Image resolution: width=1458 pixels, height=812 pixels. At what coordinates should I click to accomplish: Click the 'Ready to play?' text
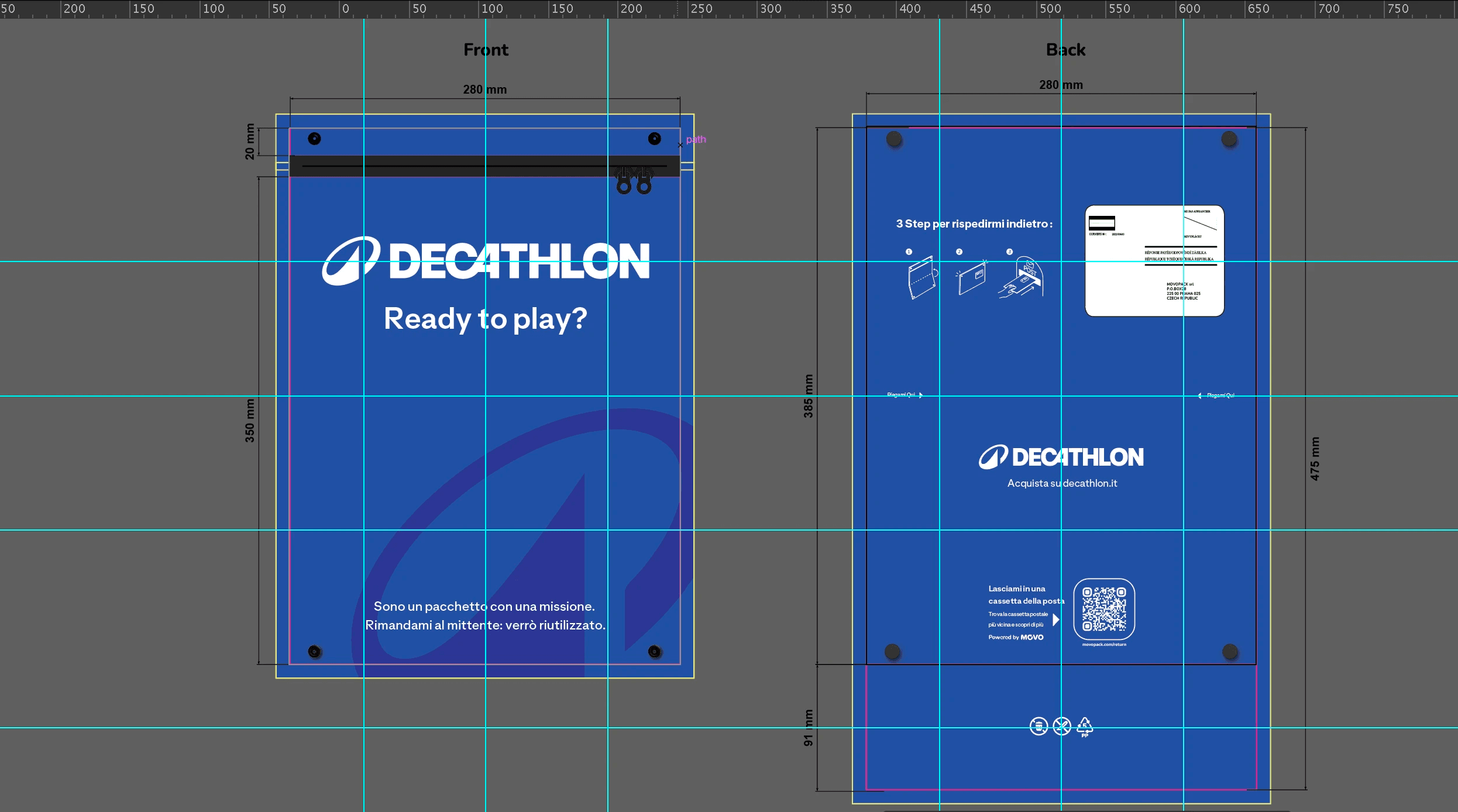click(486, 319)
